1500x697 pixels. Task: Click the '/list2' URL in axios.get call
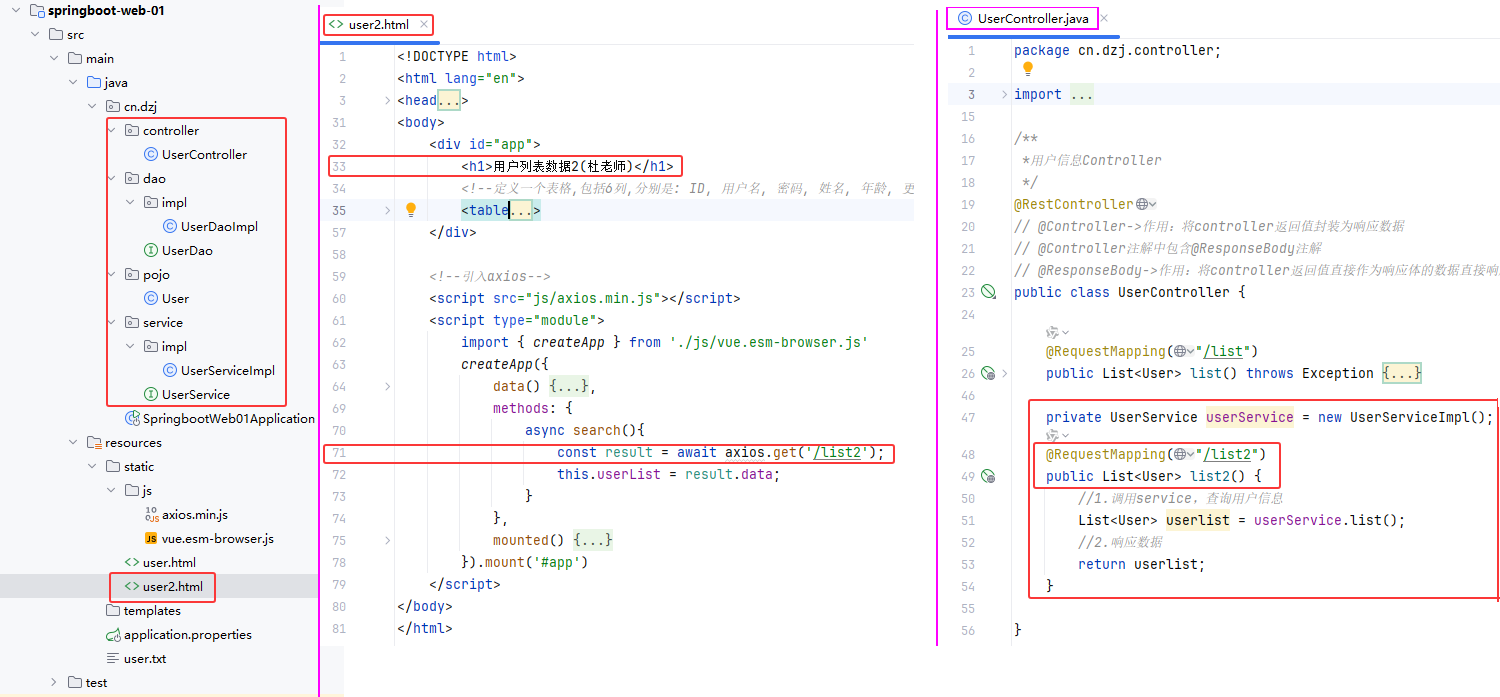coord(837,452)
